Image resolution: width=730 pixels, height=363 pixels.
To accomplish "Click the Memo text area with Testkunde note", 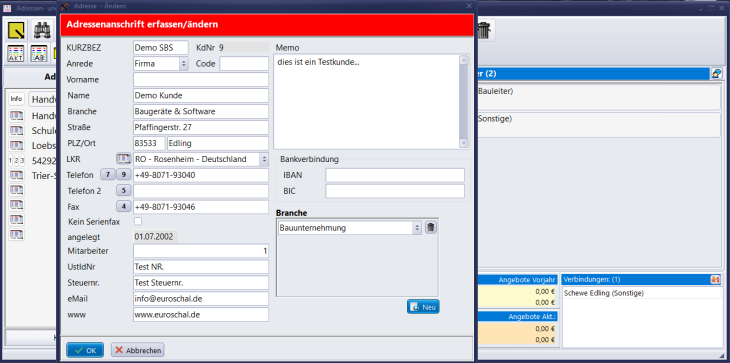I will [x=366, y=101].
